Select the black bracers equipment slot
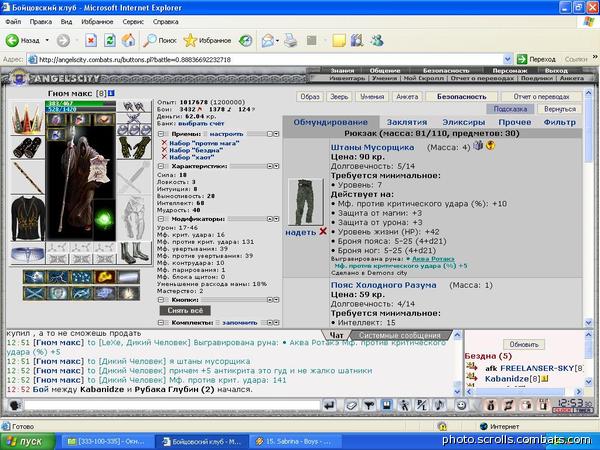The image size is (600, 450). [27, 147]
